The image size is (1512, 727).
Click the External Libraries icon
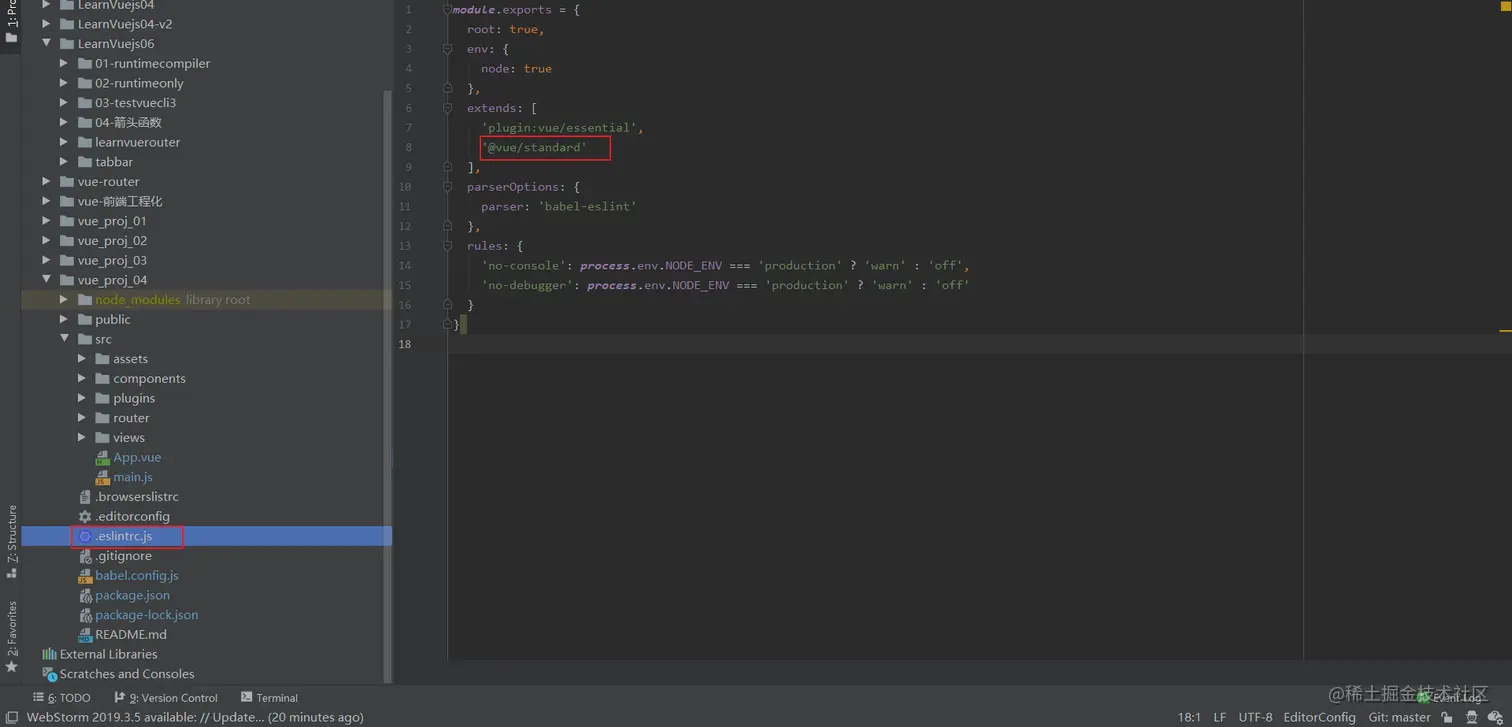[x=49, y=654]
